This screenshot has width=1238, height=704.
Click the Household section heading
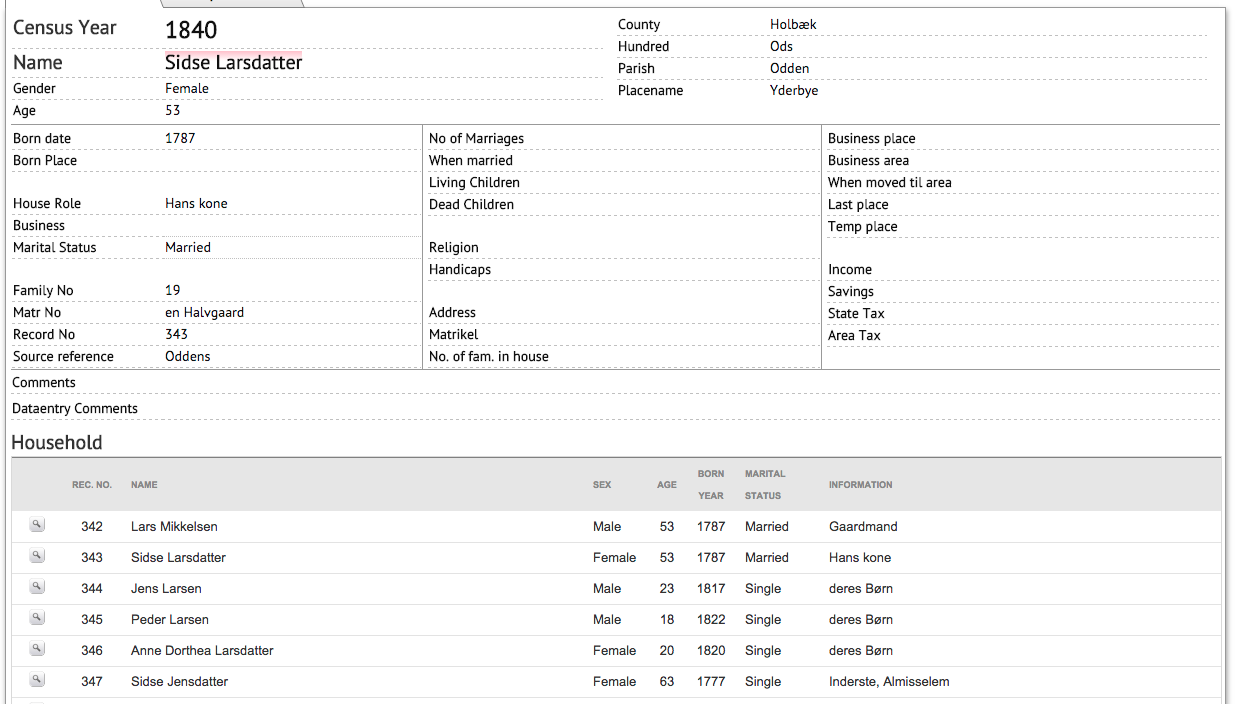tap(57, 442)
